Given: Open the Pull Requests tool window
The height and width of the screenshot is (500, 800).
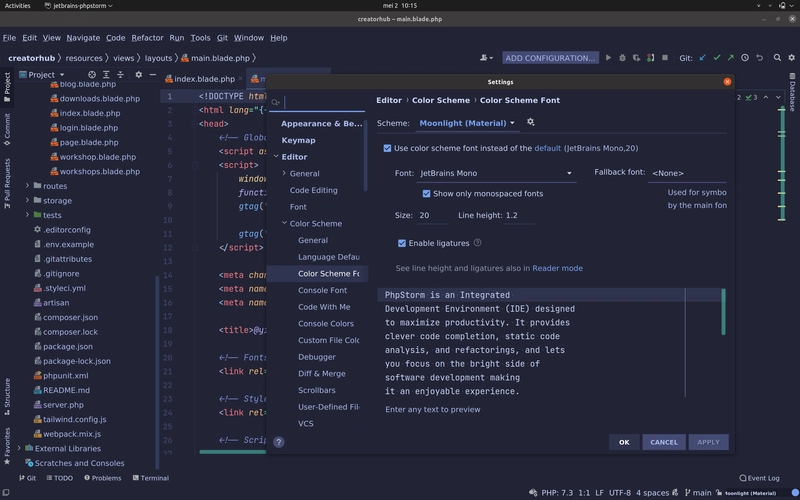Looking at the screenshot, I should click(7, 183).
